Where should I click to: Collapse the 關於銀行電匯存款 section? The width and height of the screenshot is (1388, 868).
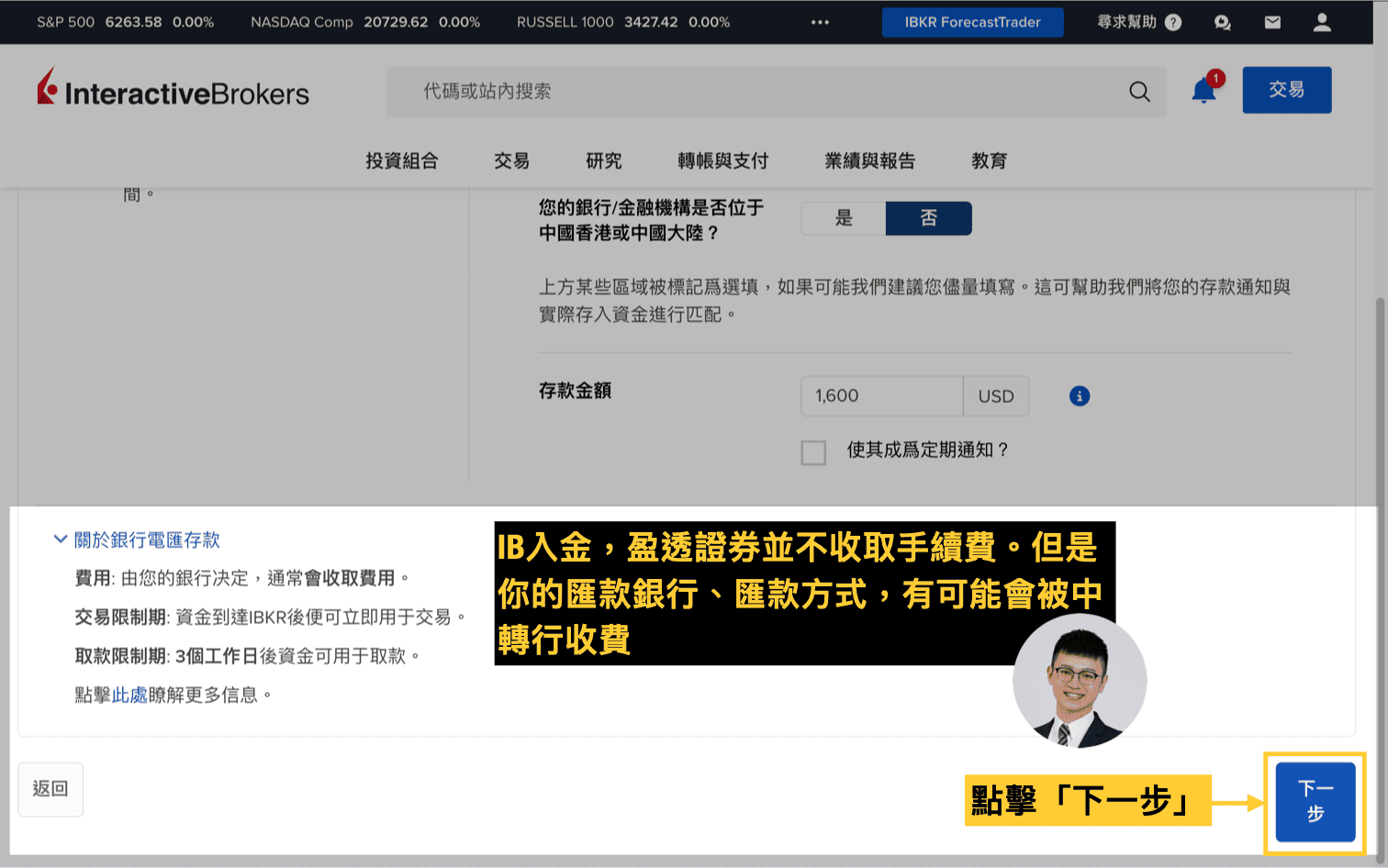137,540
